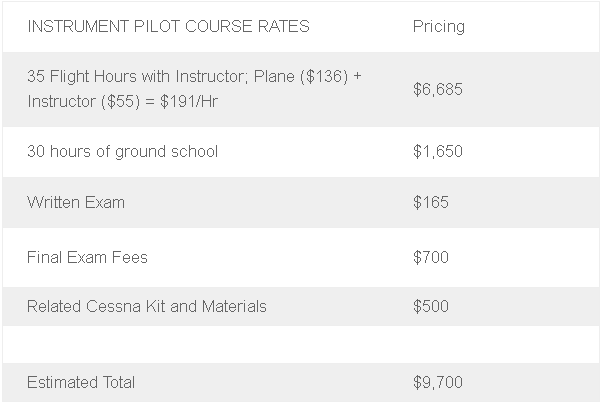Select the Estimated Total label
The height and width of the screenshot is (406, 602).
point(81,383)
